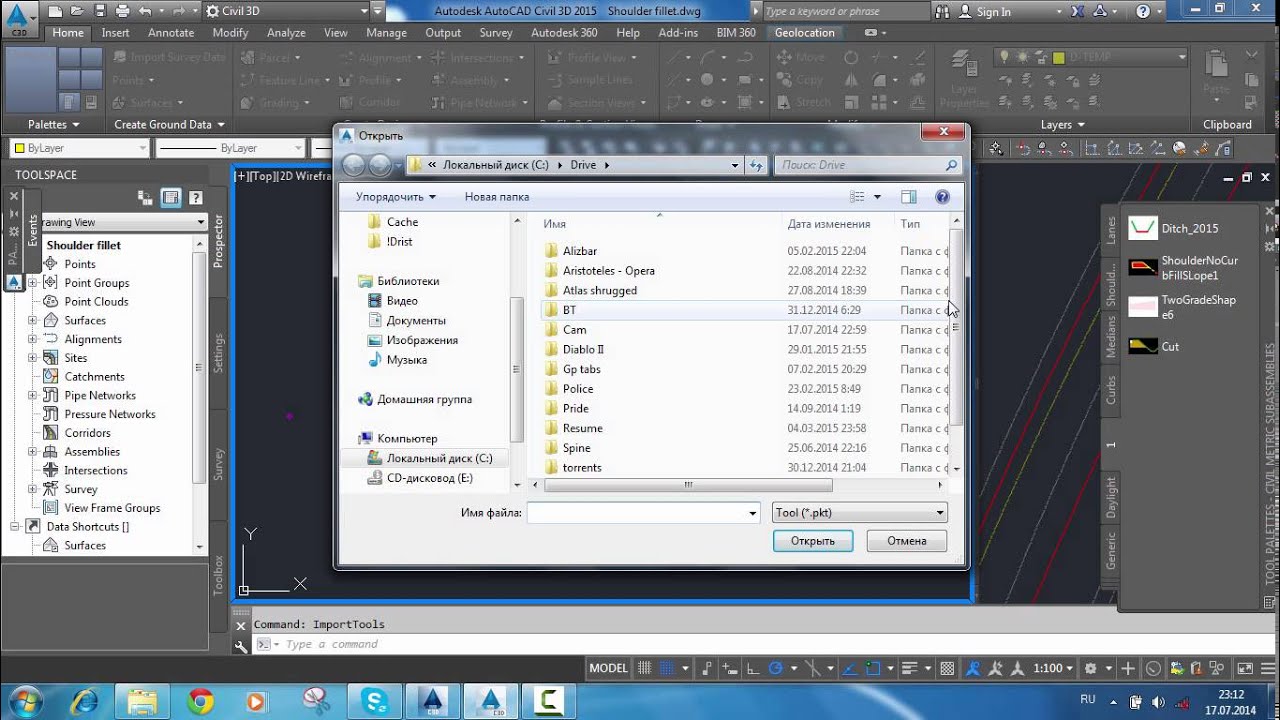Click the Intersections icon in Prospector tree
The width and height of the screenshot is (1280, 720).
click(x=50, y=470)
